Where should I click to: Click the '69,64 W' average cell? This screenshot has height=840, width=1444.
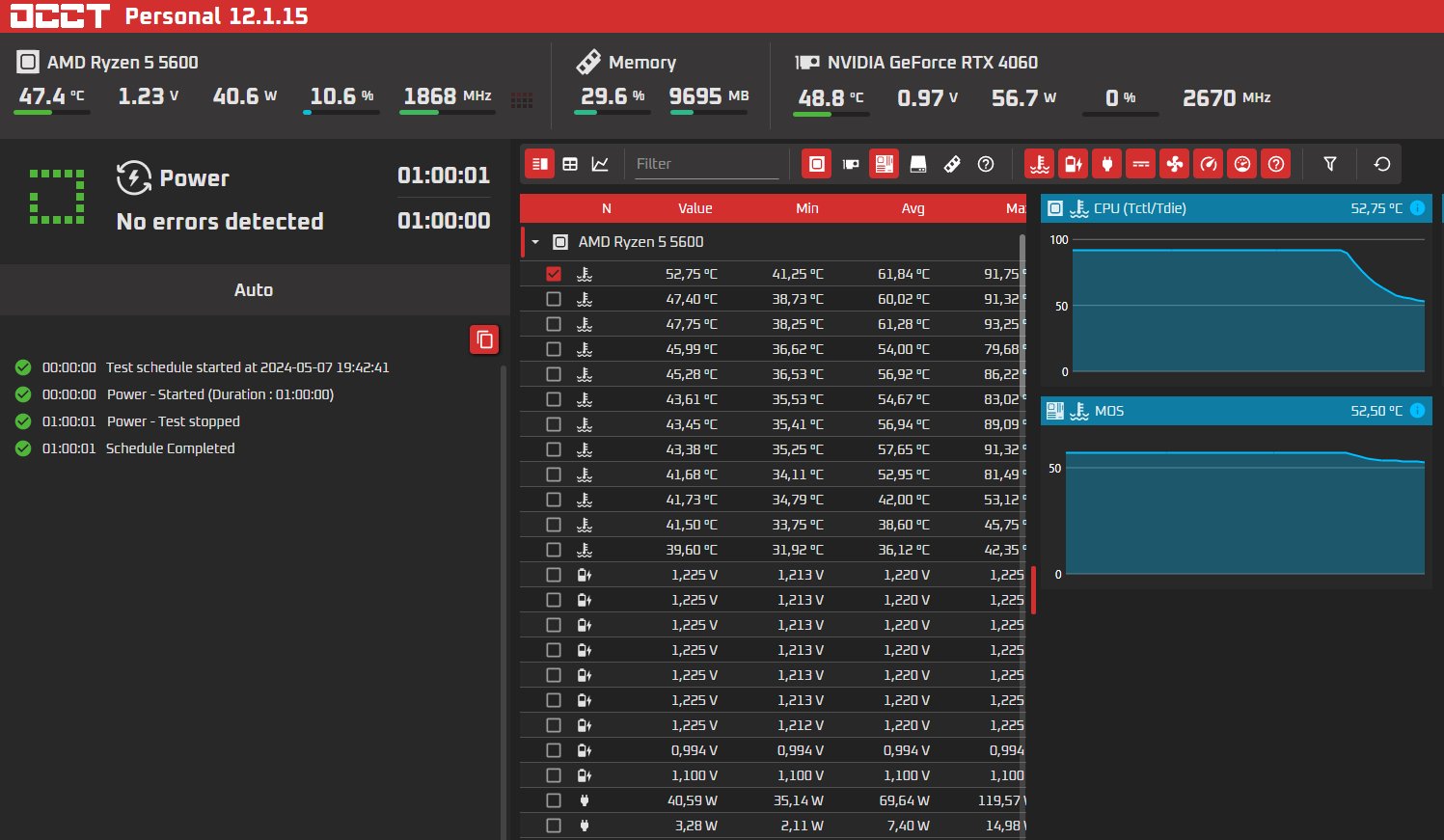(x=905, y=800)
